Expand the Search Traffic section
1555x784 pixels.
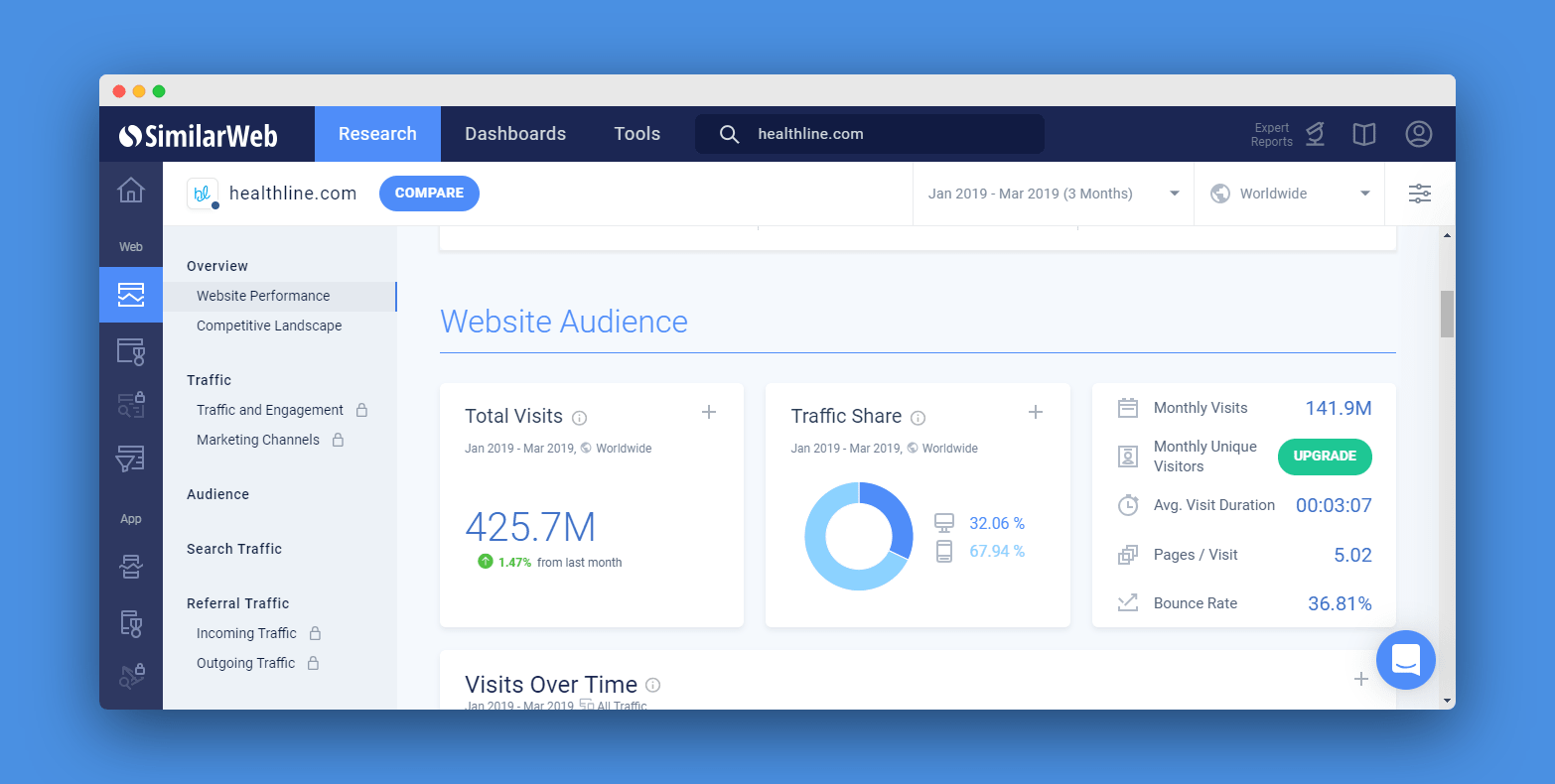point(234,549)
